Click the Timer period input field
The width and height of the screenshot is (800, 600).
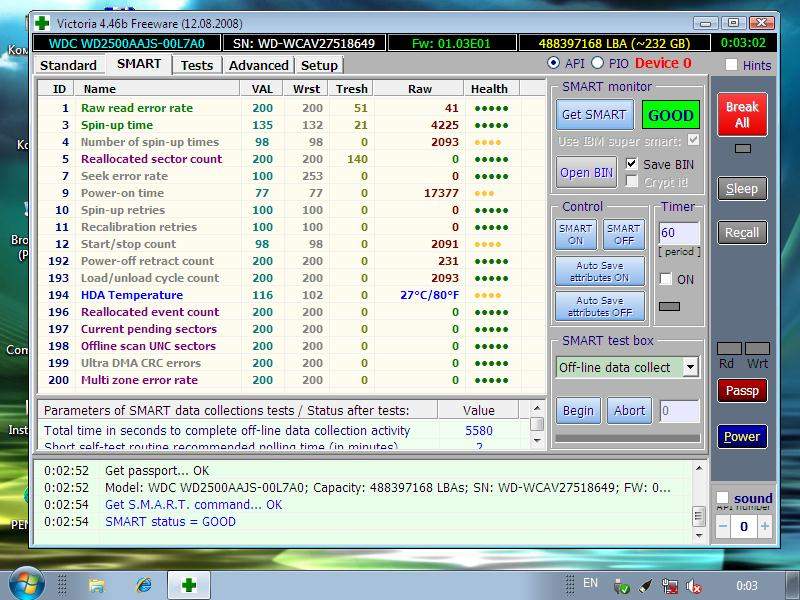click(x=679, y=233)
